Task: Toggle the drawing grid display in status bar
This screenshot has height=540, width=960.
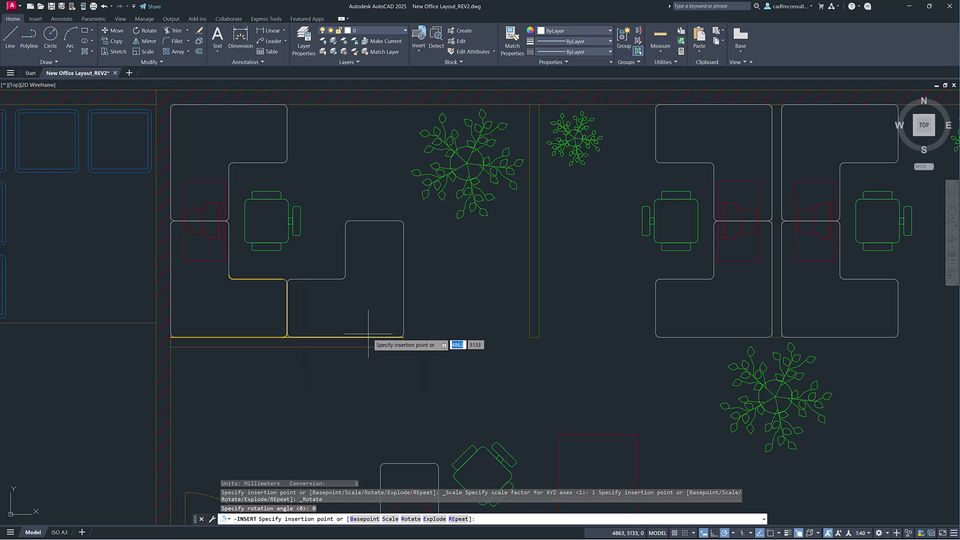Action: pyautogui.click(x=674, y=533)
